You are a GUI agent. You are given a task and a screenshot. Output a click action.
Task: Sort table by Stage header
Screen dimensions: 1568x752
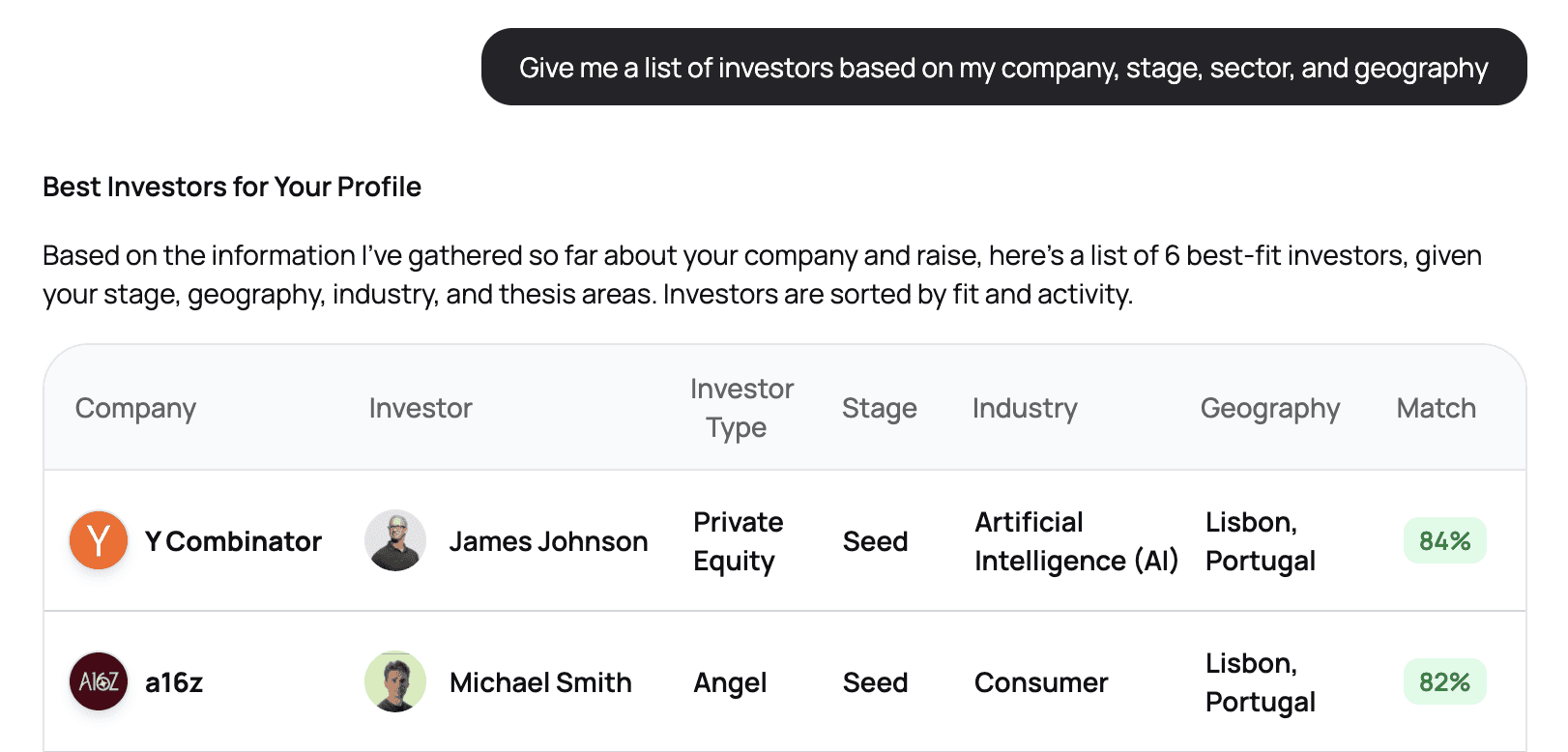879,408
